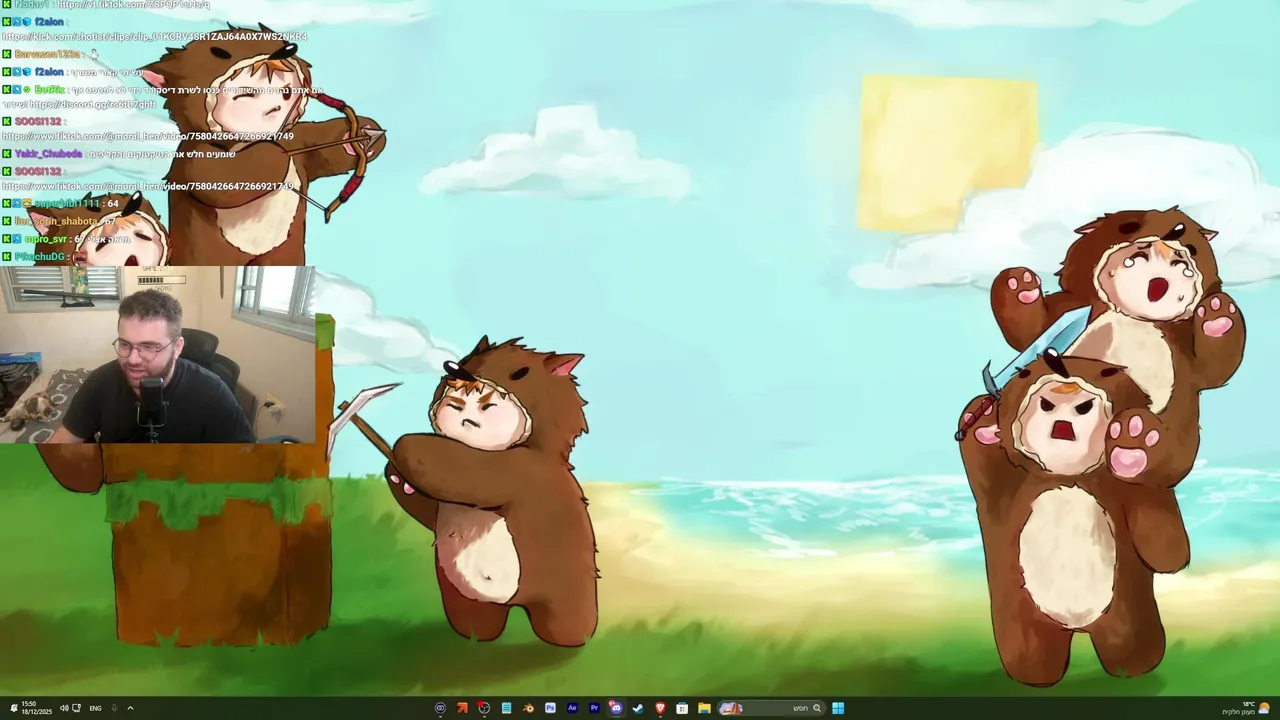Launch Photoshop from the taskbar
The height and width of the screenshot is (720, 1280).
click(550, 708)
